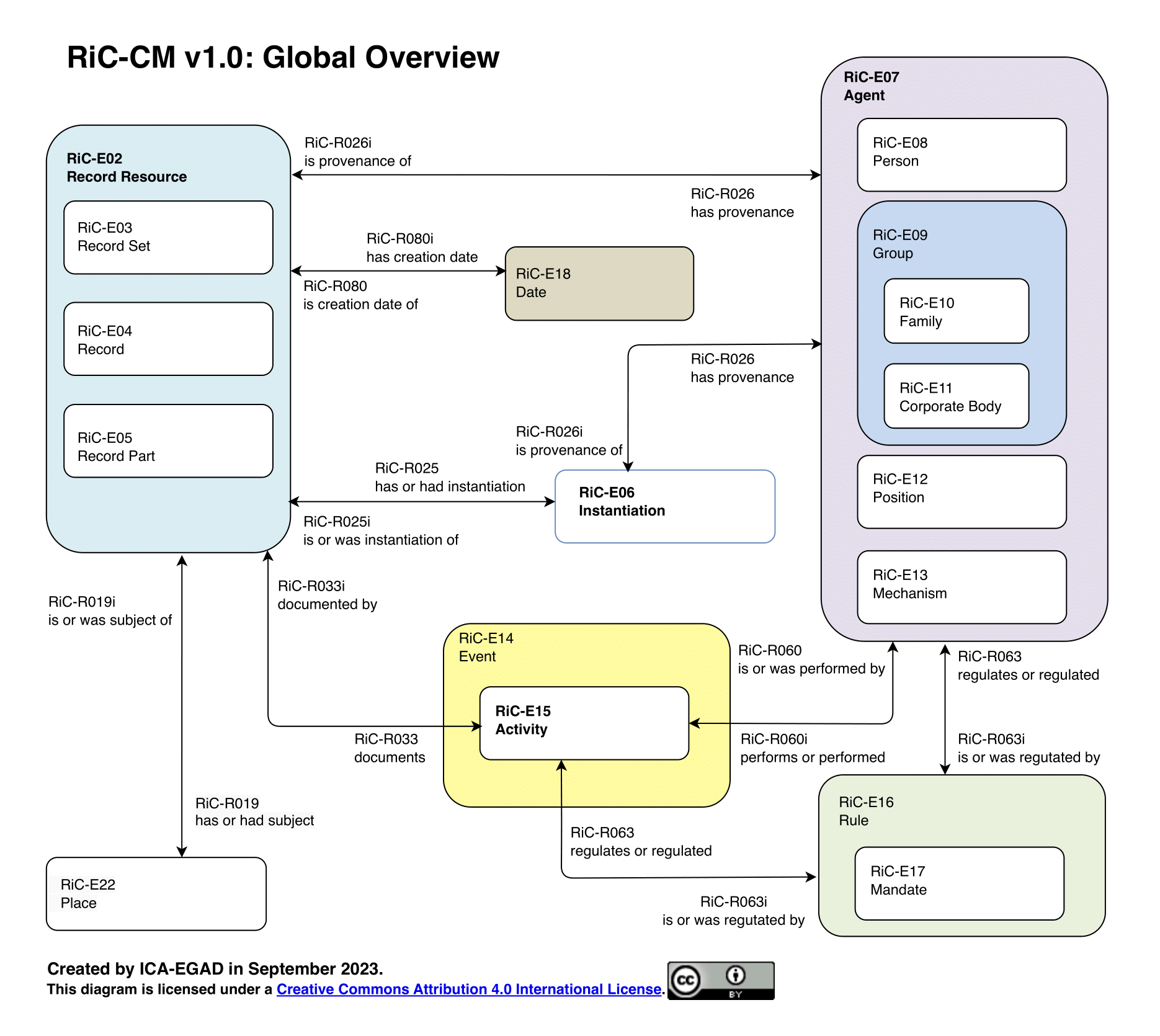This screenshot has width=1160, height=1036.
Task: Click the 'RiC-E09 Group' label
Action: coord(899,244)
